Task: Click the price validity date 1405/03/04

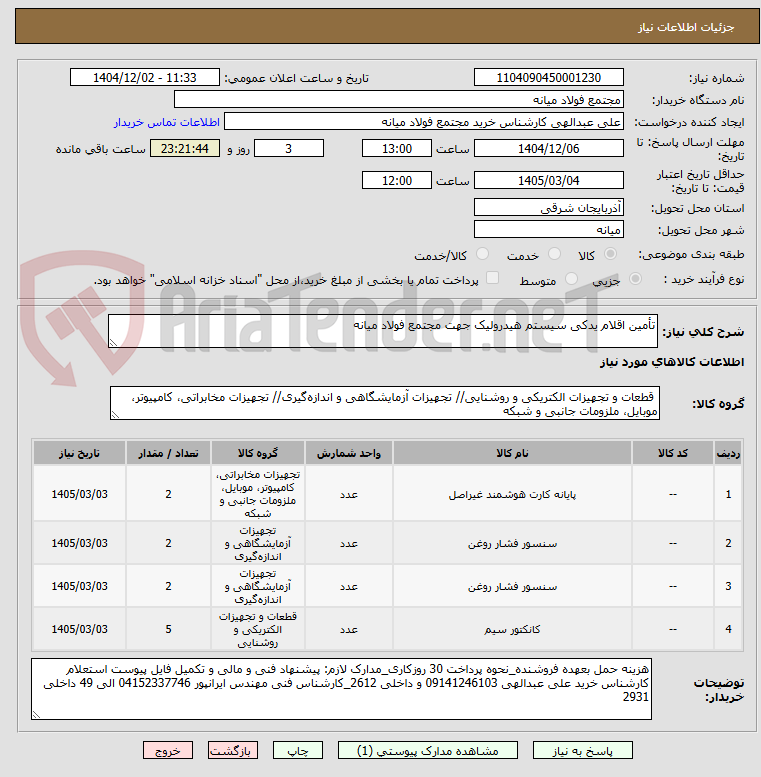Action: pos(548,180)
